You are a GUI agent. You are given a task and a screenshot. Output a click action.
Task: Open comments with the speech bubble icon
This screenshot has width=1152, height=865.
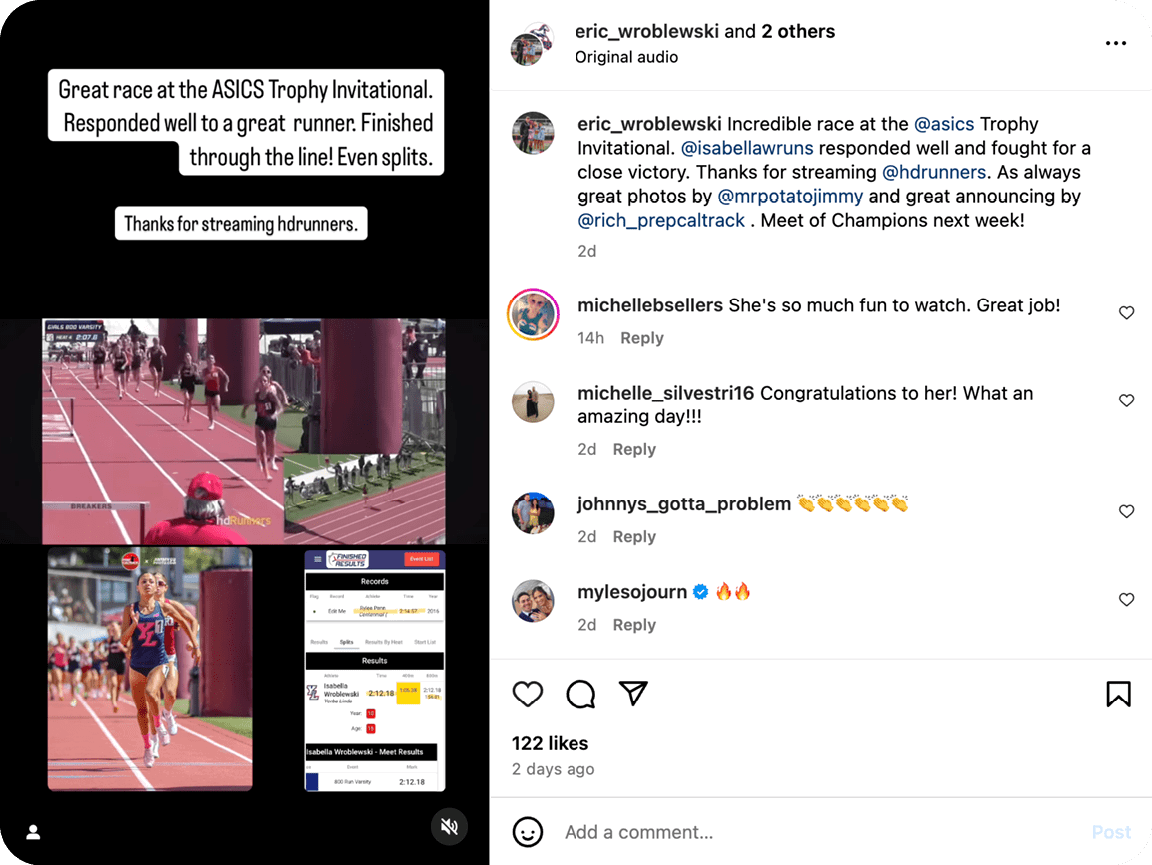(580, 694)
